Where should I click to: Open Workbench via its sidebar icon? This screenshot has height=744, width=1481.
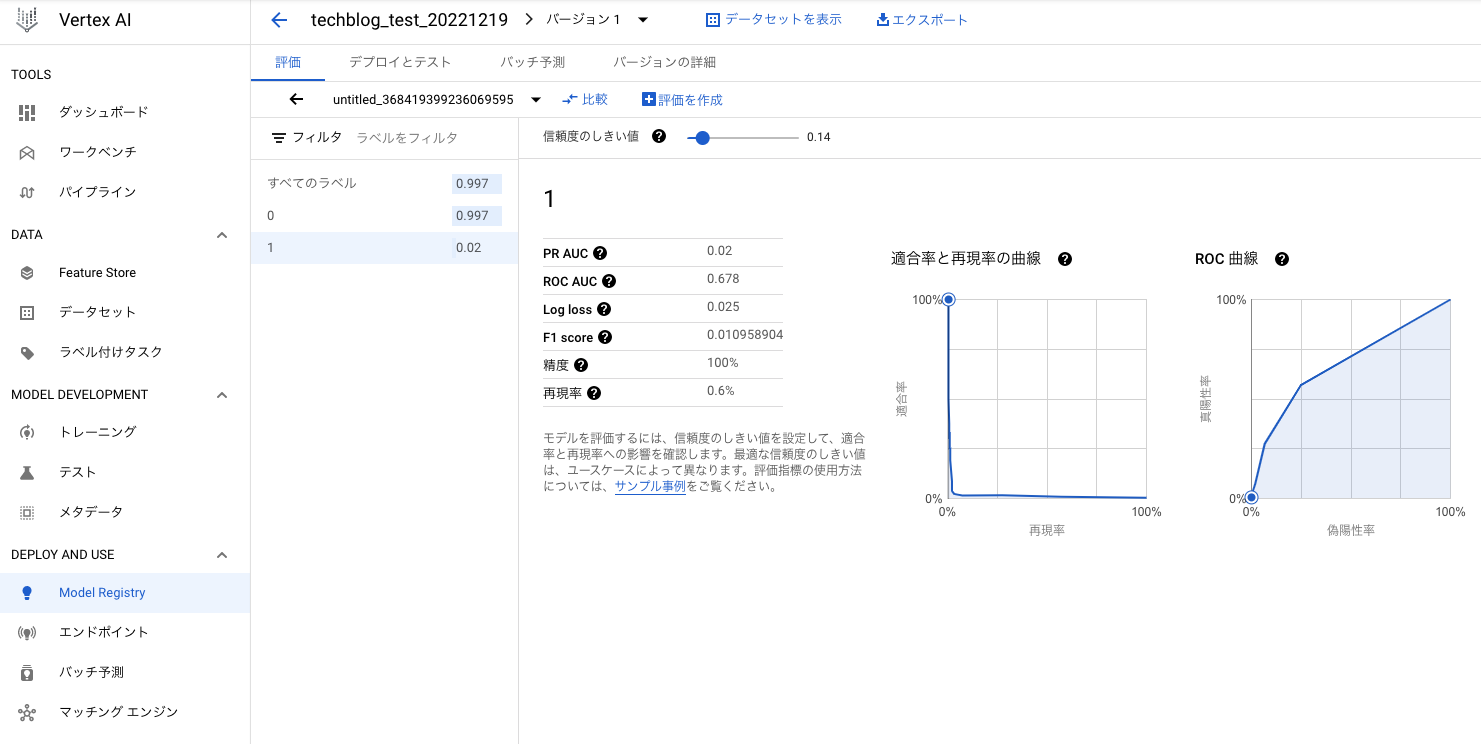(x=27, y=152)
